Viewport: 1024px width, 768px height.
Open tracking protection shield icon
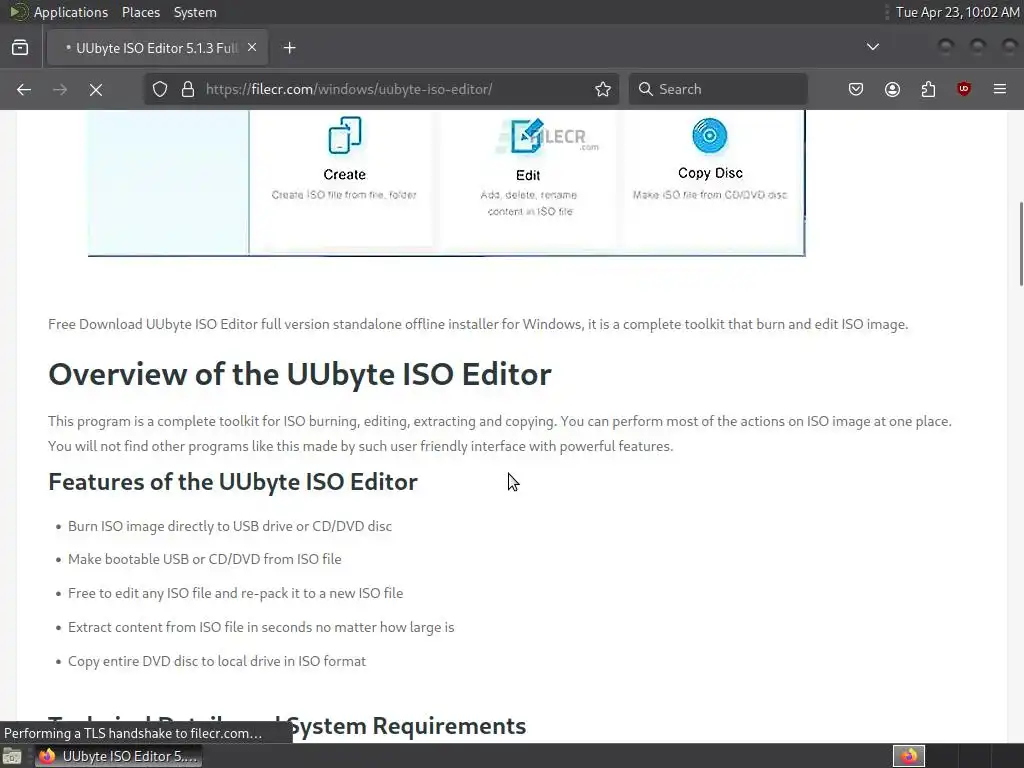[x=160, y=89]
